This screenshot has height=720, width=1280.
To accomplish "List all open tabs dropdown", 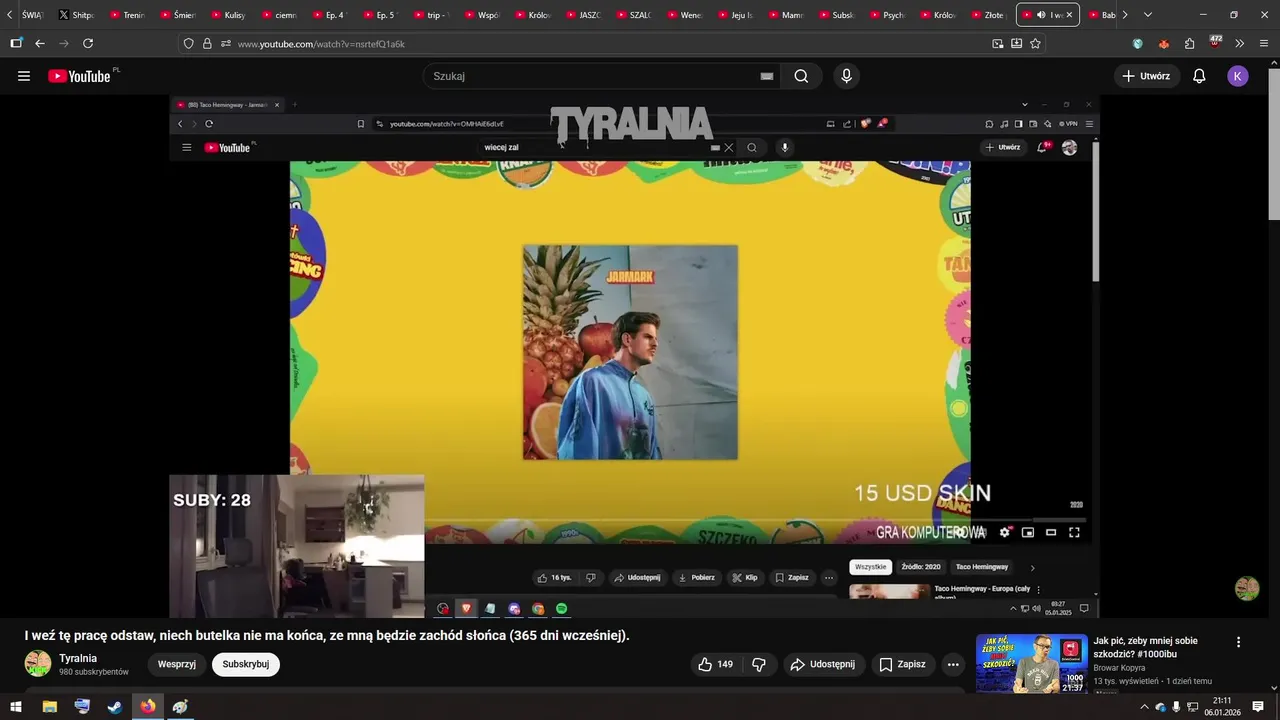I will (1147, 15).
